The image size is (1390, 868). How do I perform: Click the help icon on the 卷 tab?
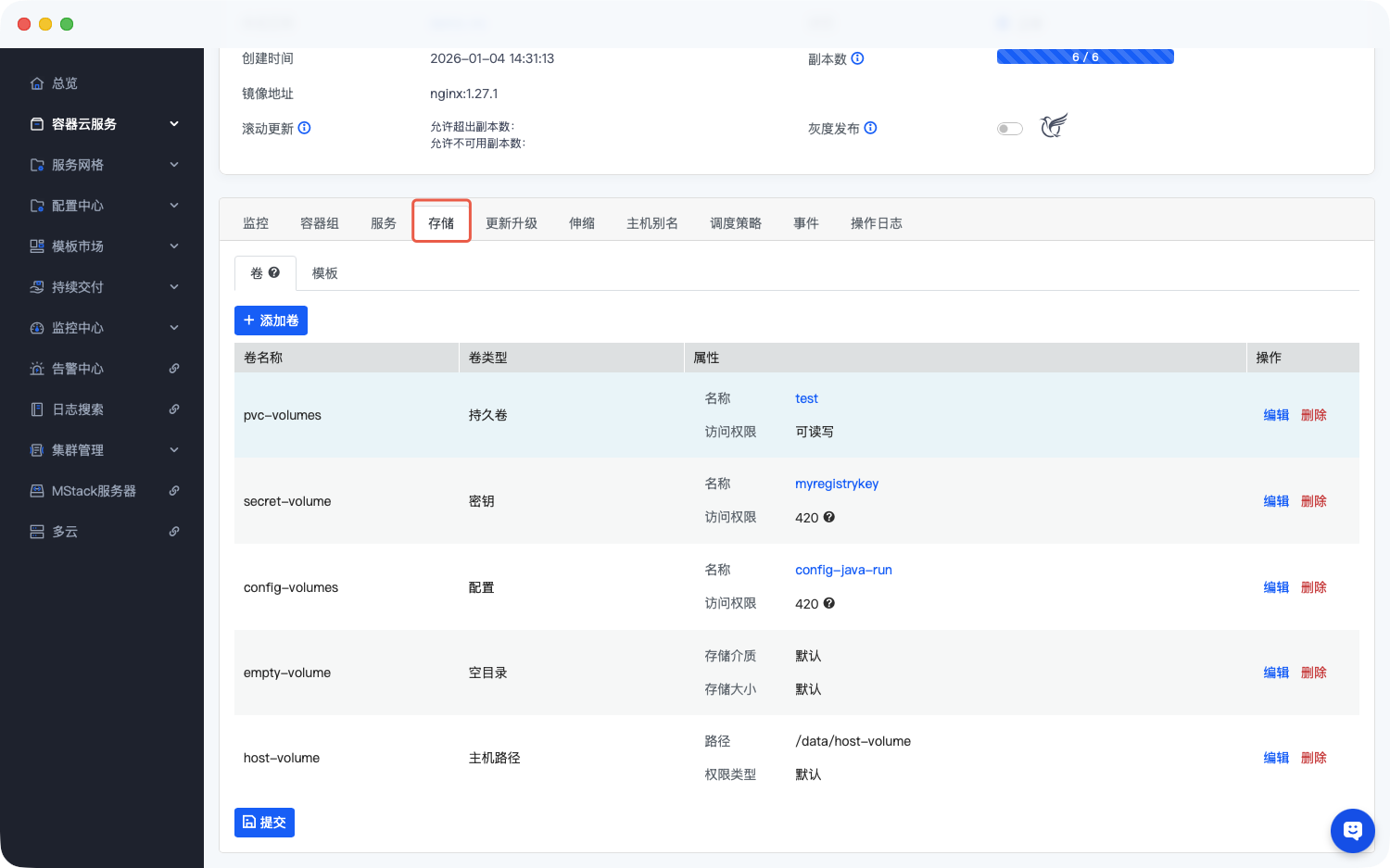click(274, 272)
